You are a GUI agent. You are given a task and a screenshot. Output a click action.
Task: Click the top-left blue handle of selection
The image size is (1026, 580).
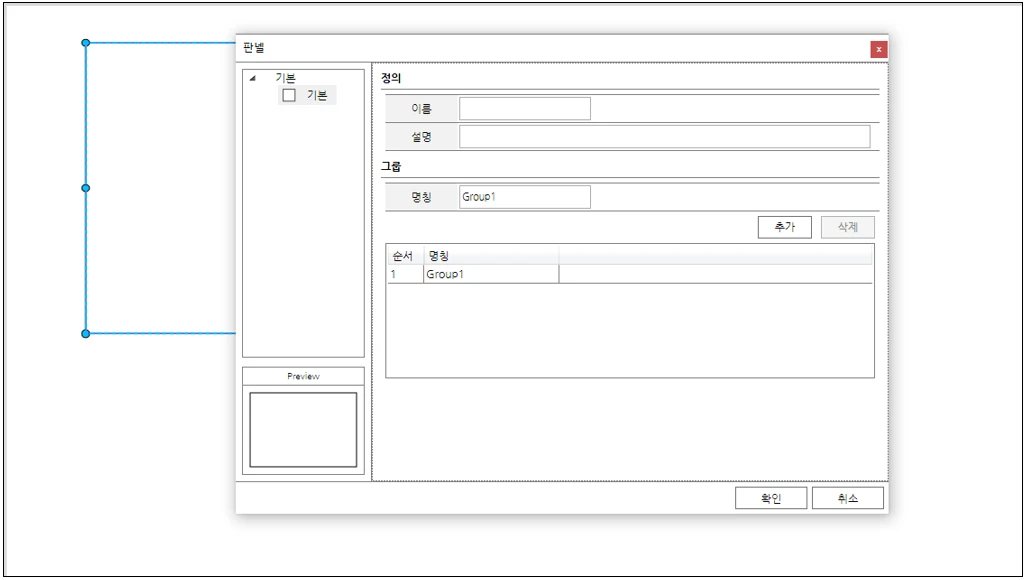pyautogui.click(x=86, y=43)
